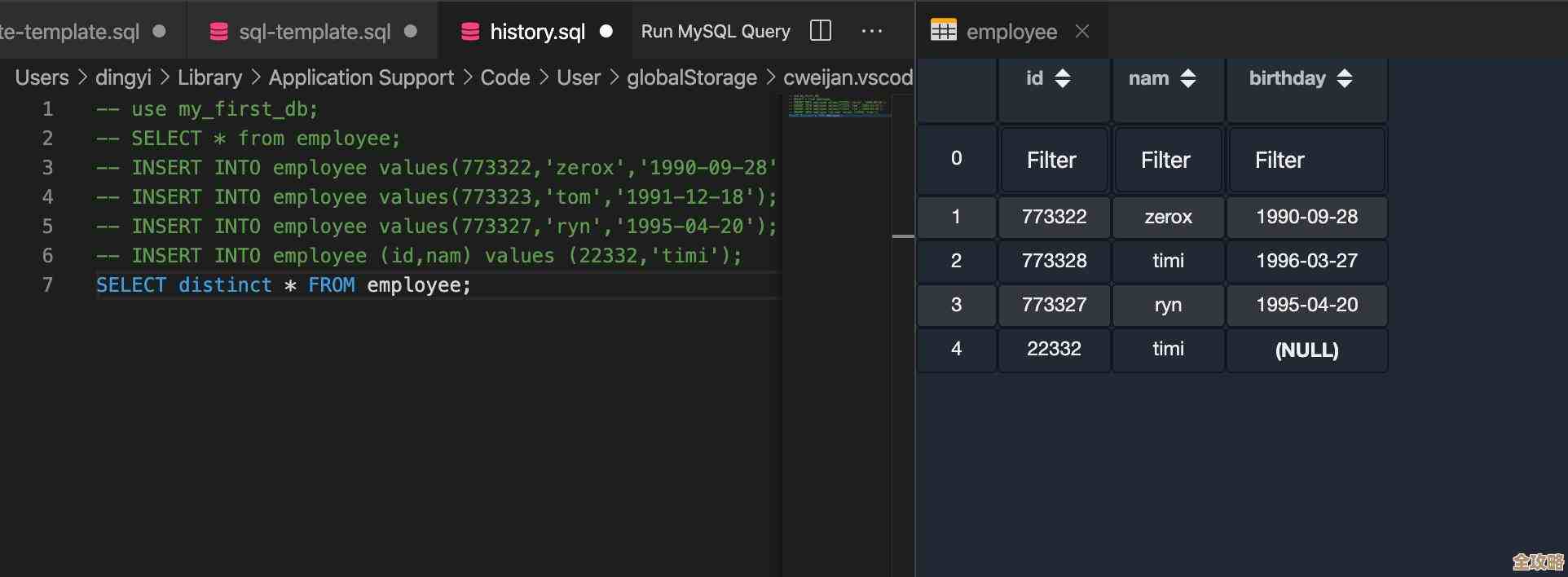Switch to the history.sql tab
The height and width of the screenshot is (577, 1568).
537,32
